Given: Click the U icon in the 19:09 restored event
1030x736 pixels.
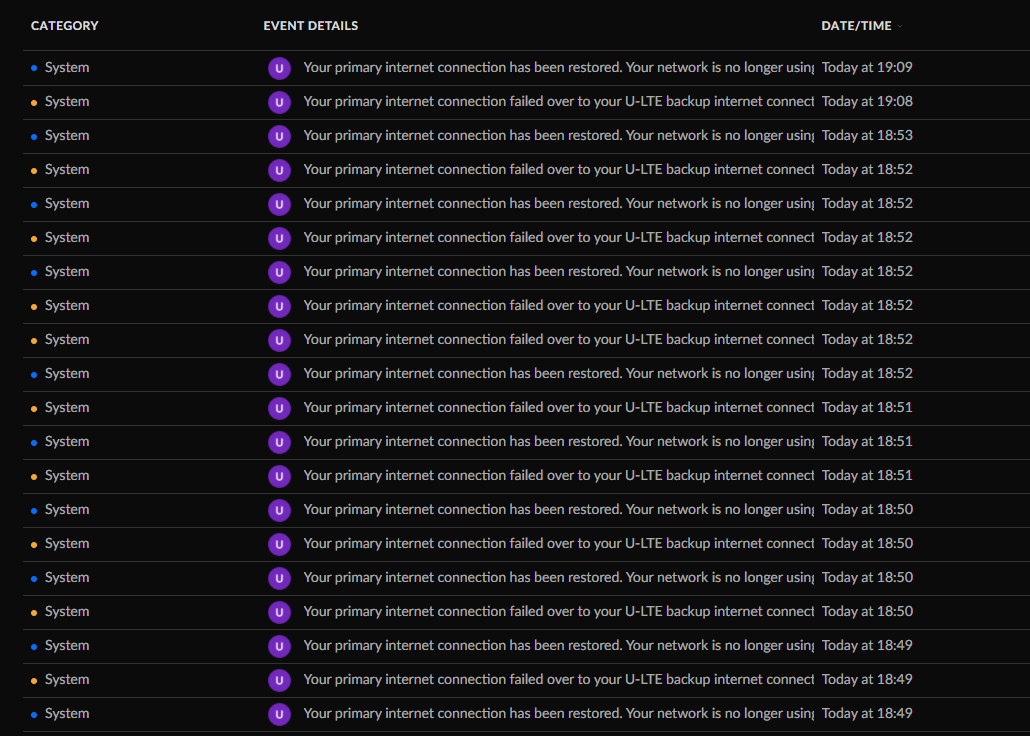Looking at the screenshot, I should [x=279, y=68].
